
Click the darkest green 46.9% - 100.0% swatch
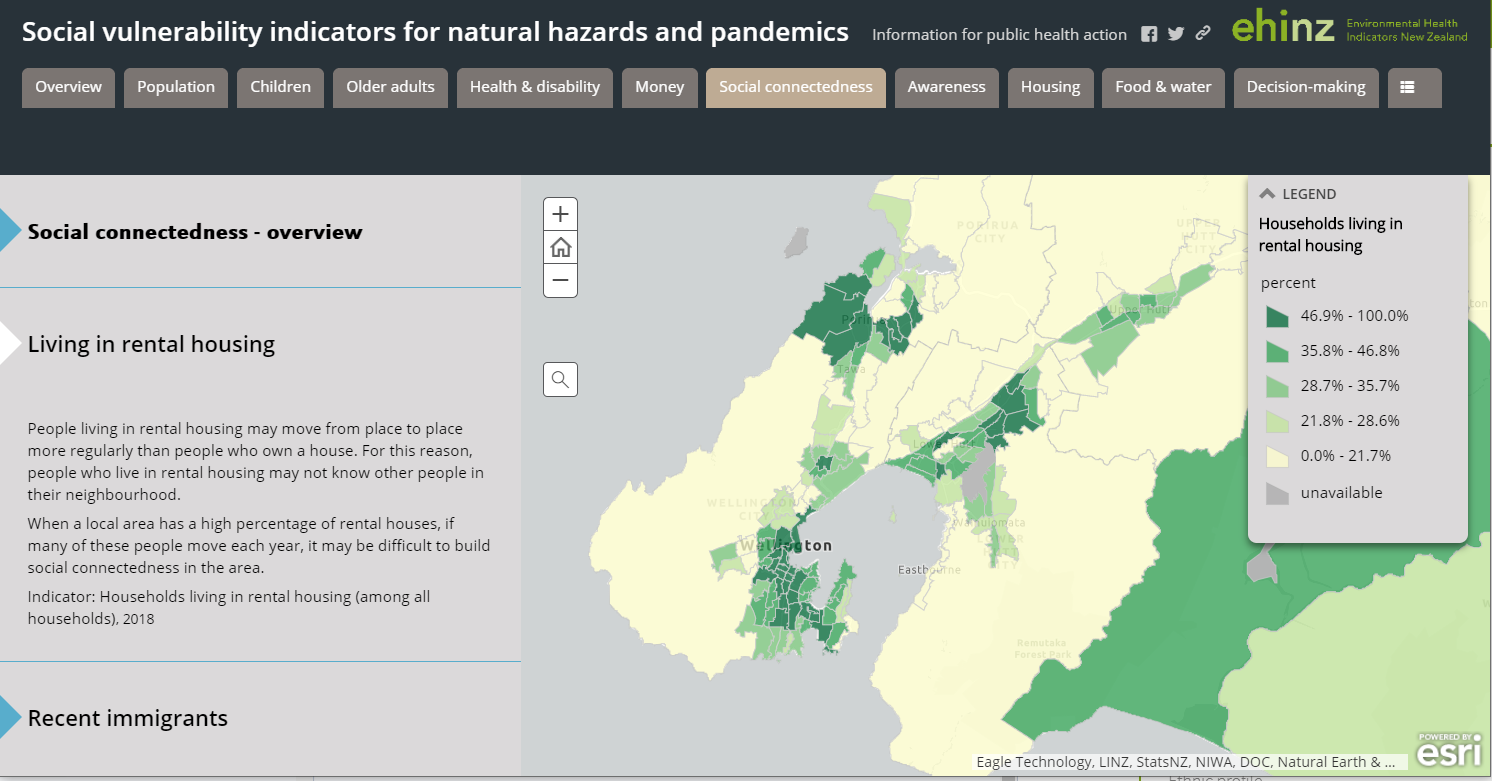[x=1277, y=316]
